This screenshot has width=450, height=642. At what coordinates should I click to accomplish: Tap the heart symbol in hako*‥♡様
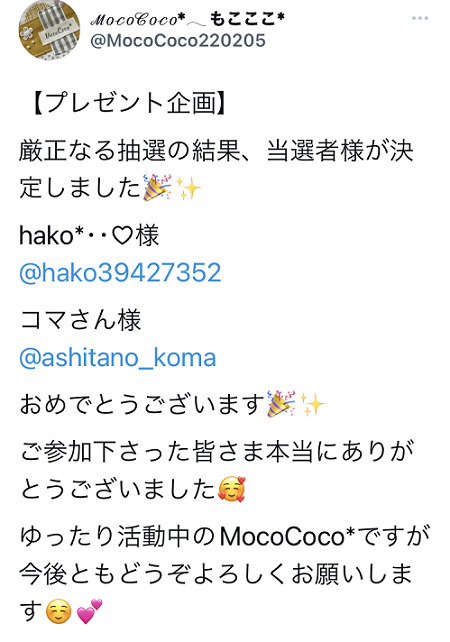[x=122, y=236]
